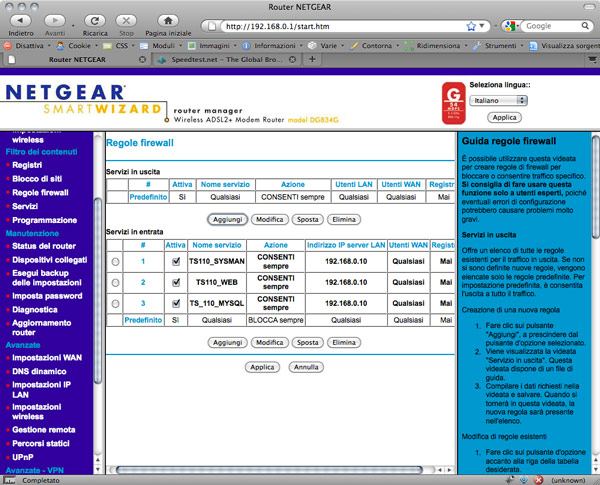Open the Moduli toolbar menu

click(160, 46)
